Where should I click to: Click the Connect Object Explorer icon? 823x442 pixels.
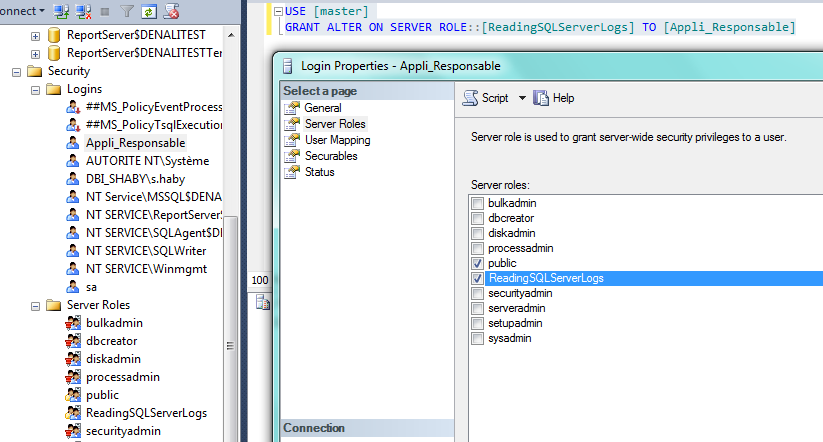(61, 12)
